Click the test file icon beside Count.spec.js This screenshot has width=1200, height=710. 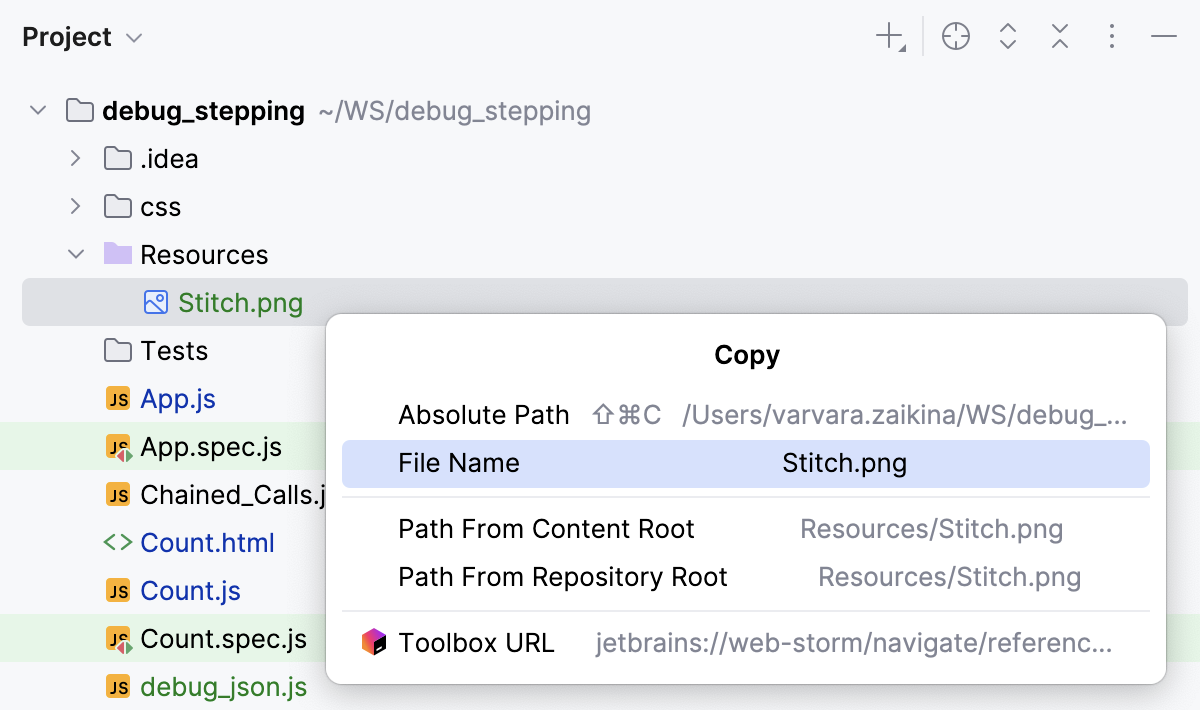click(116, 638)
